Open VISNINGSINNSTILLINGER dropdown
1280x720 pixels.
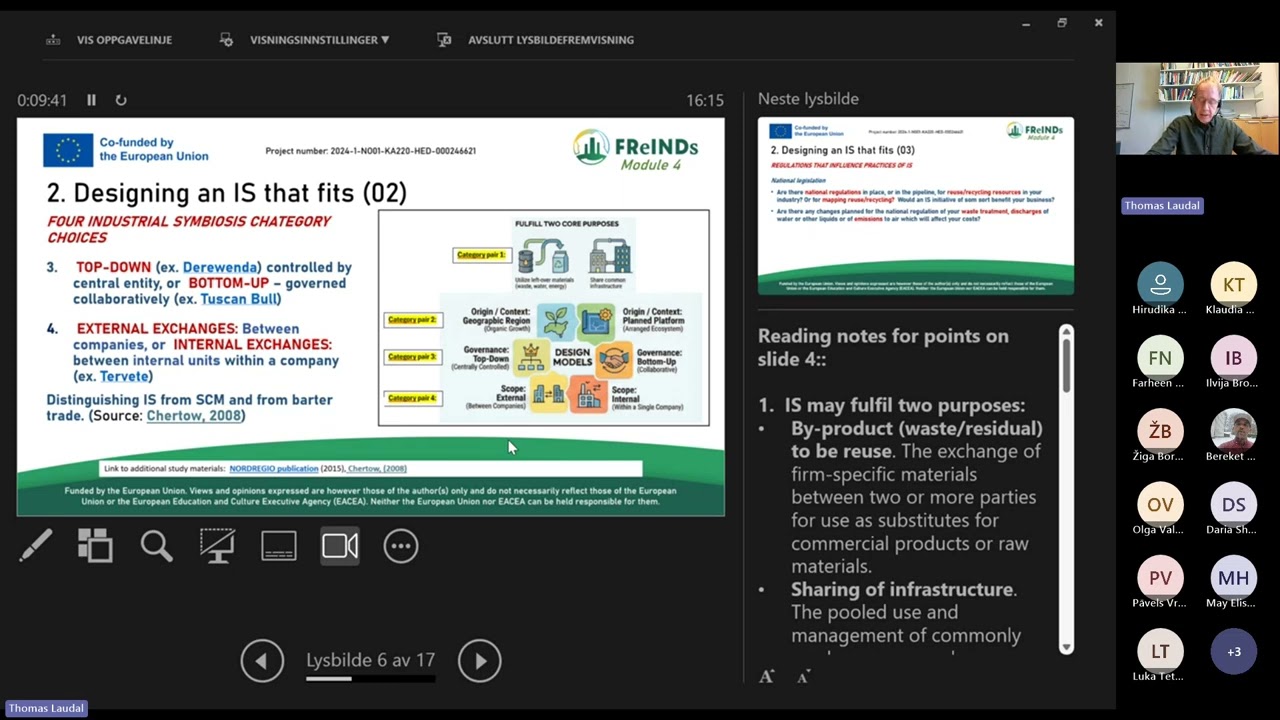click(319, 40)
